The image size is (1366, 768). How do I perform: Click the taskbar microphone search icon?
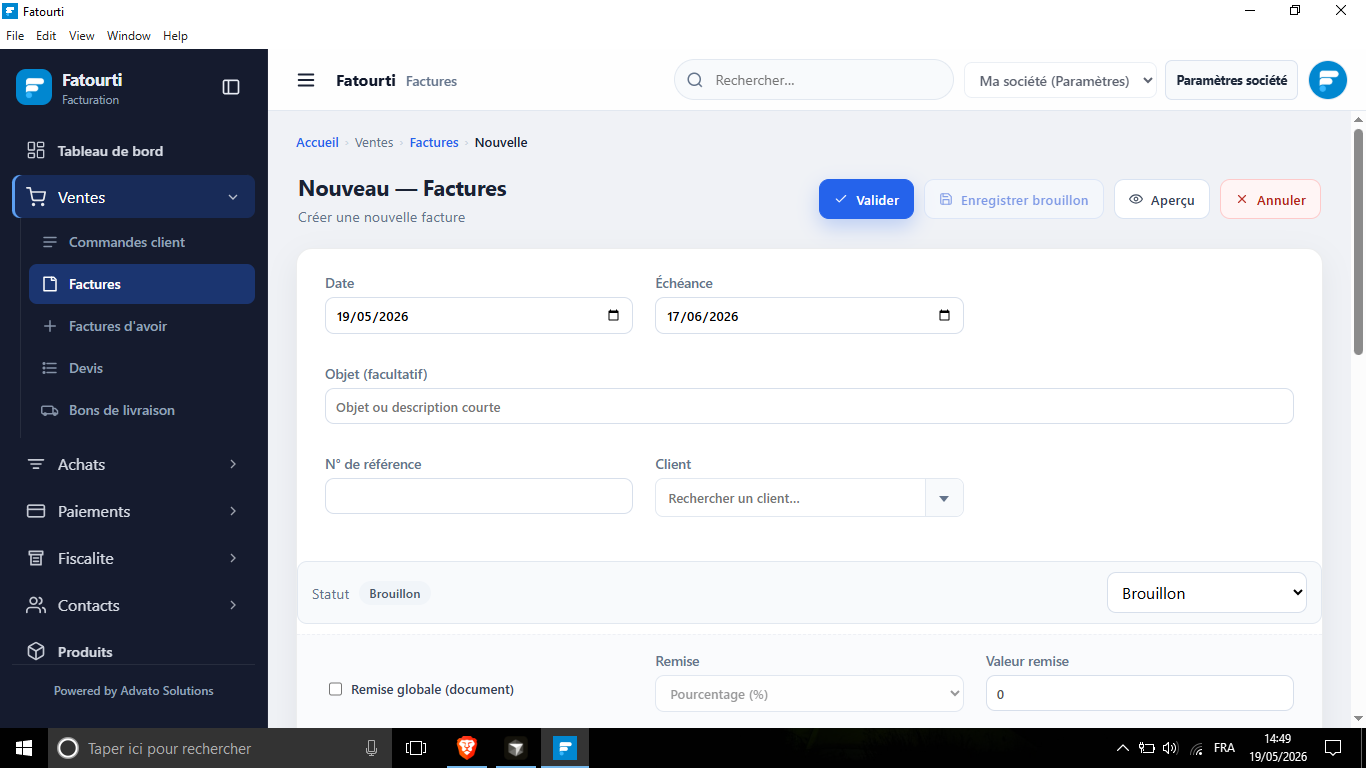372,748
